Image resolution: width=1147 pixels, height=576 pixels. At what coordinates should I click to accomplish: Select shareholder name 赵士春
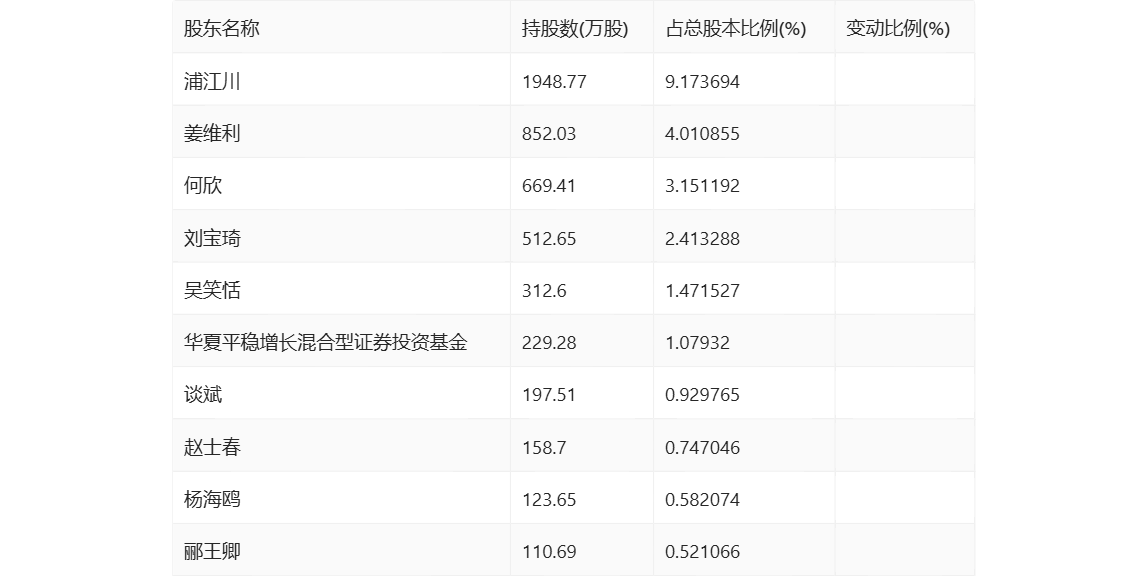[211, 447]
